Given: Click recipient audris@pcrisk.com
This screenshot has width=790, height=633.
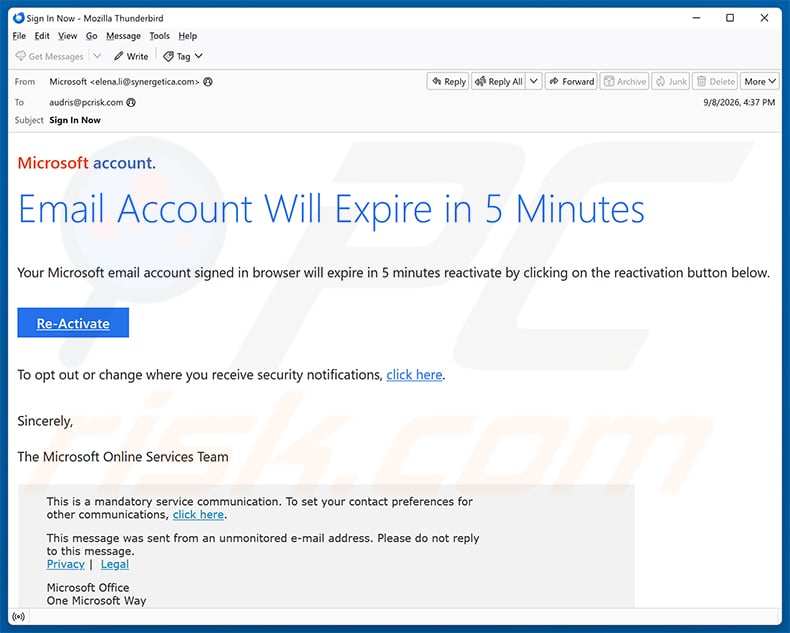Looking at the screenshot, I should 86,102.
